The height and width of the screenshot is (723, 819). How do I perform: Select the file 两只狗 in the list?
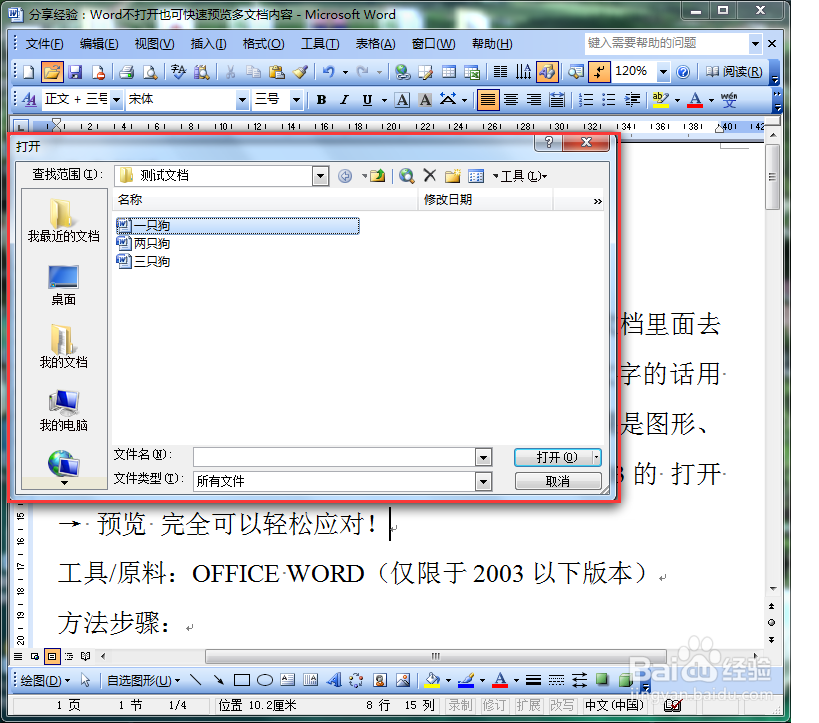(152, 243)
